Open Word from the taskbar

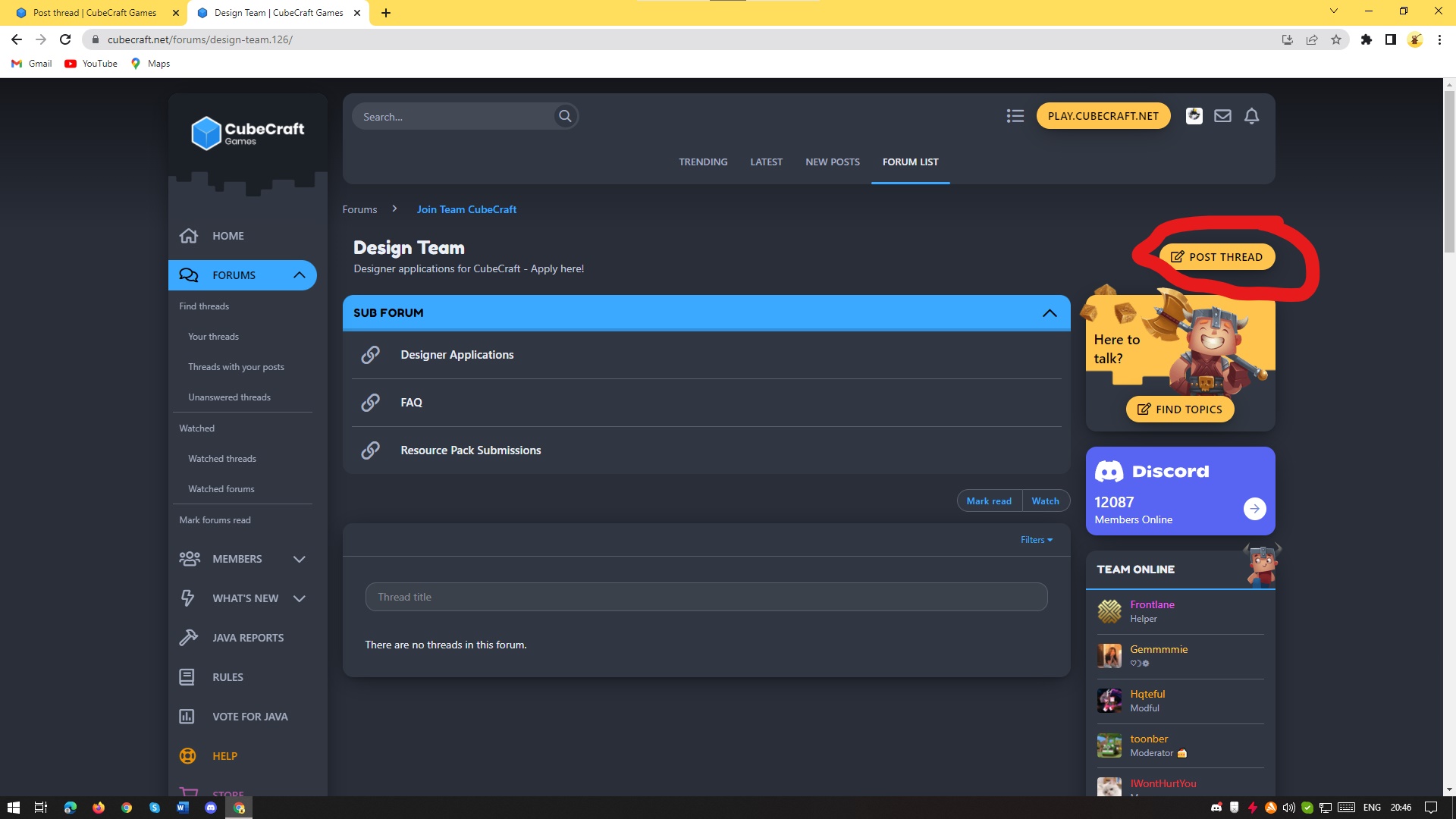pos(183,808)
